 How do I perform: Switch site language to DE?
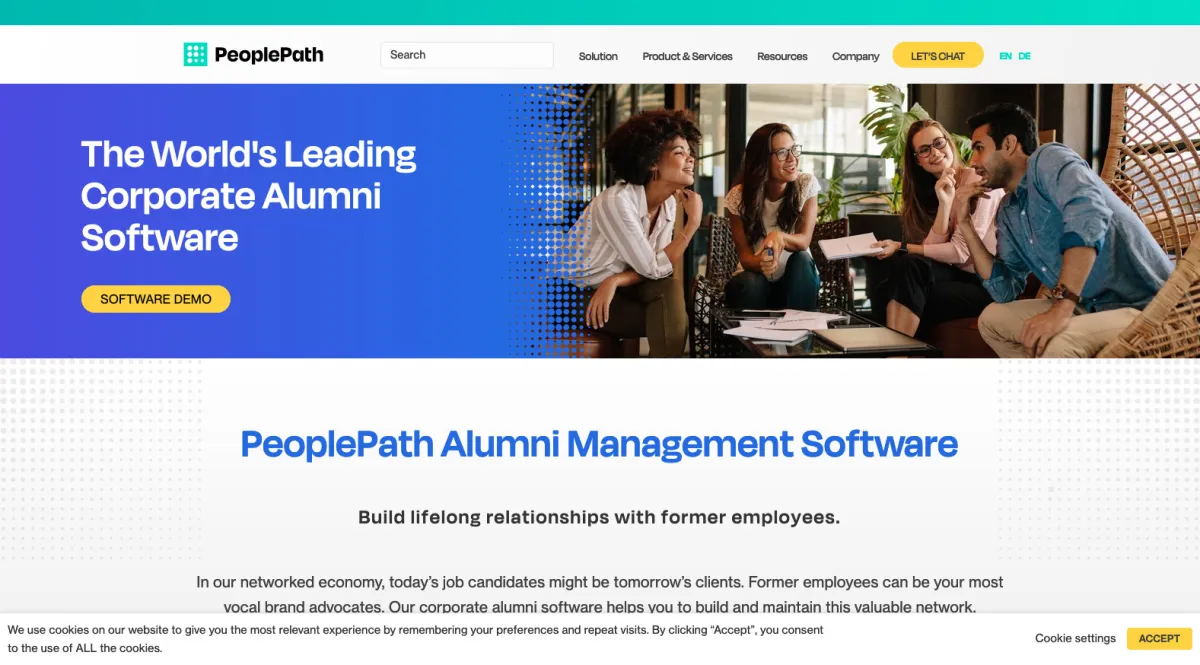click(1024, 56)
